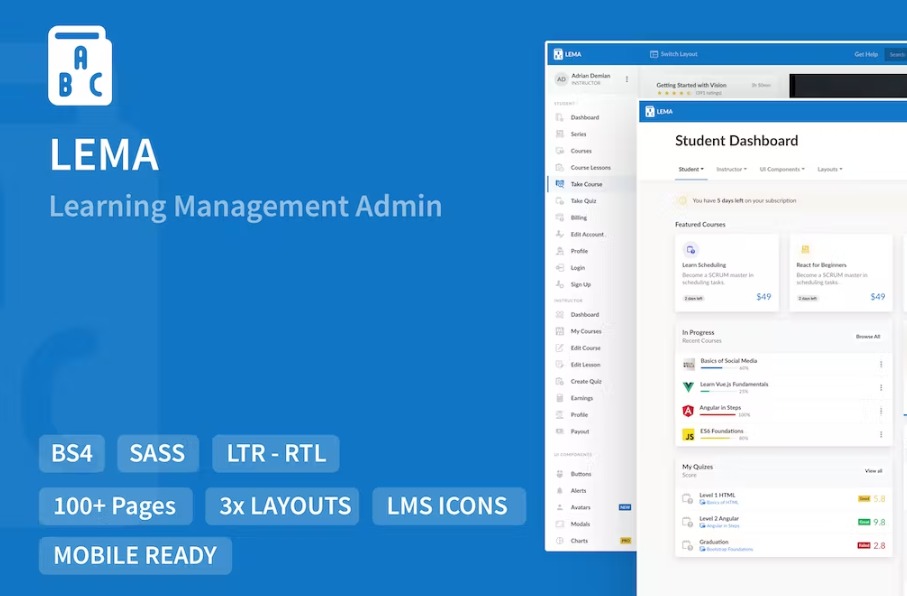
Task: Open Billing via its sidebar icon
Action: 559,218
